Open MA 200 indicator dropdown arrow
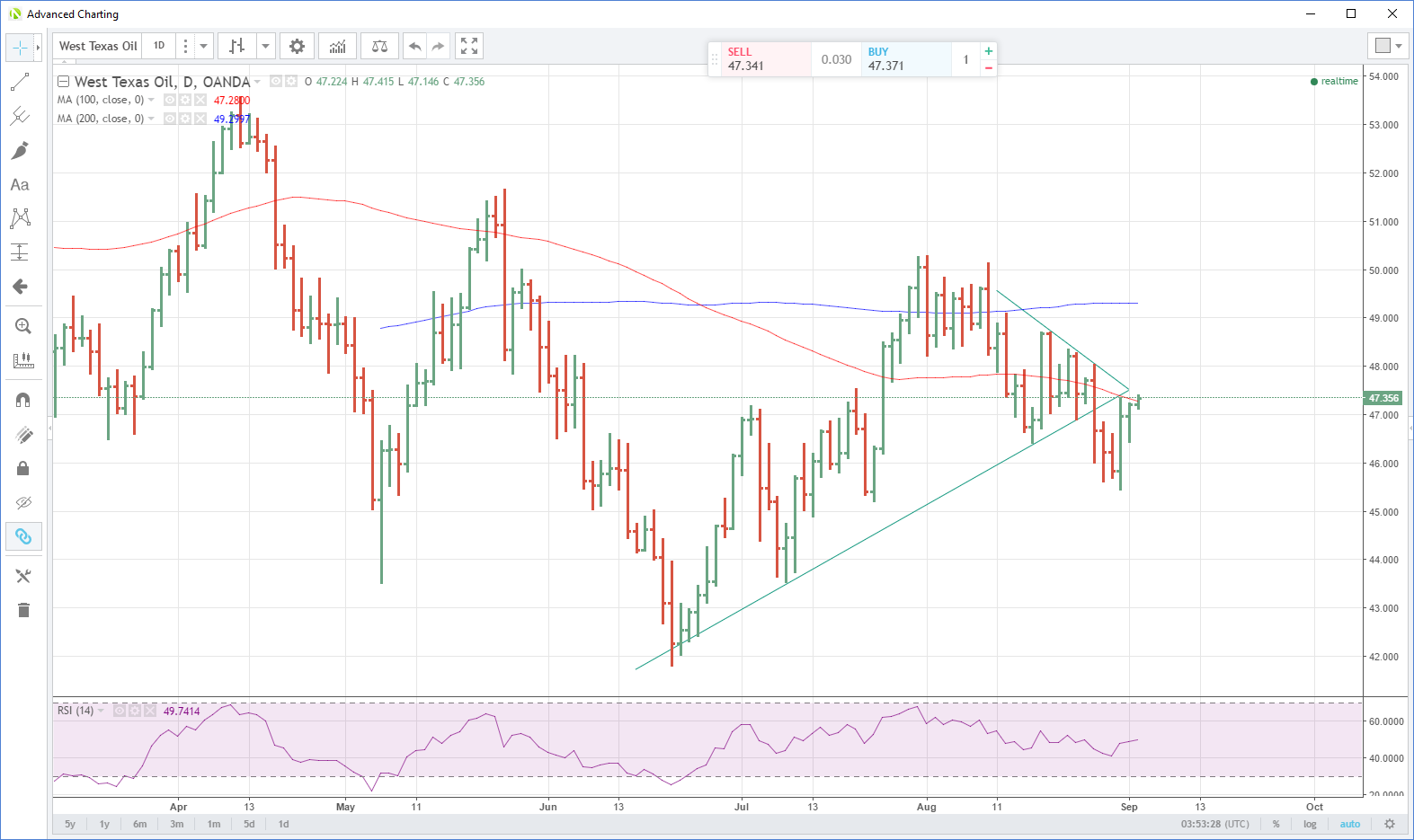The image size is (1414, 840). [151, 119]
